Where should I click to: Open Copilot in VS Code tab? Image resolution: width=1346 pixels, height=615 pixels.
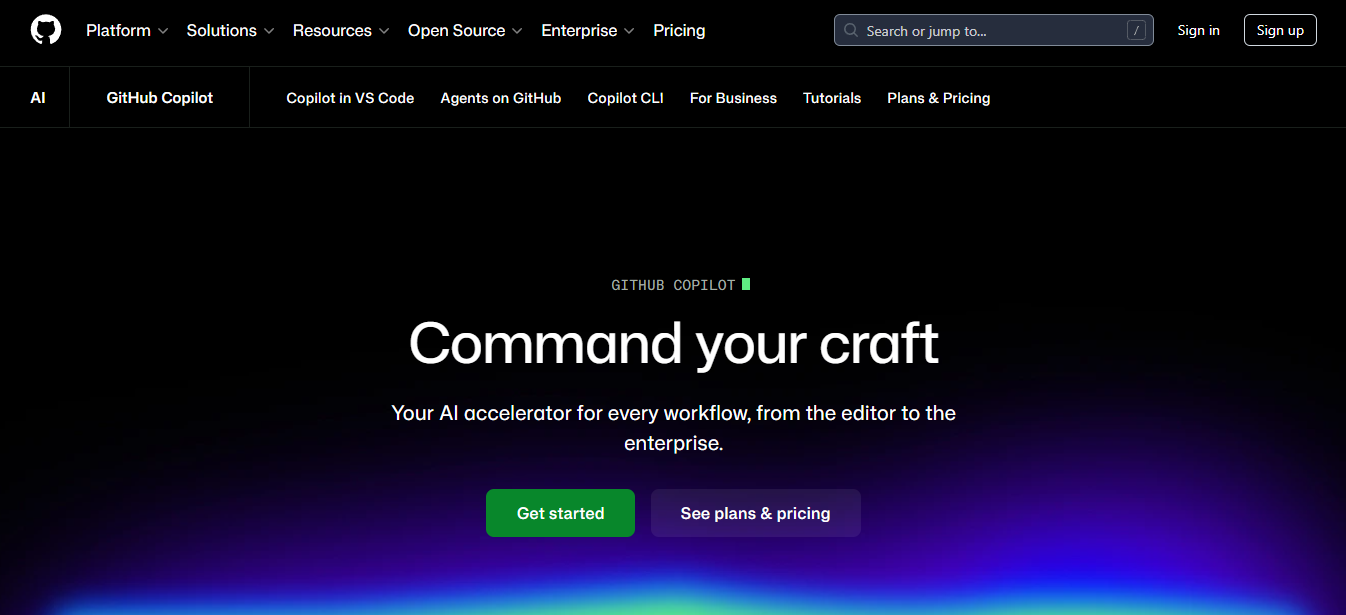tap(350, 98)
